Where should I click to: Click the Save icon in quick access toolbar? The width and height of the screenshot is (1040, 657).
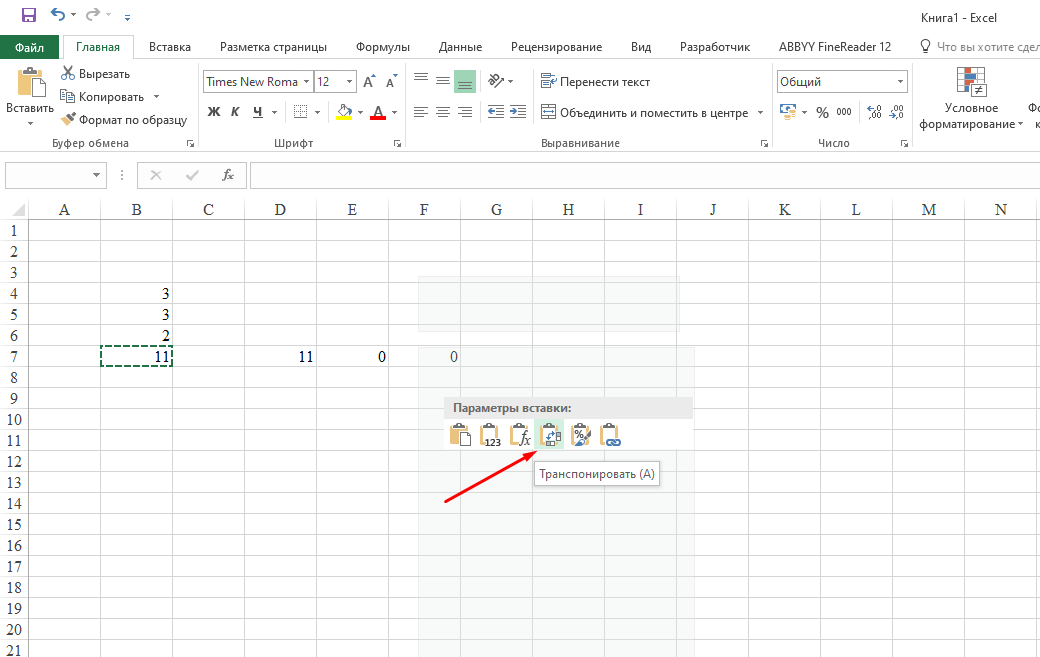click(29, 15)
